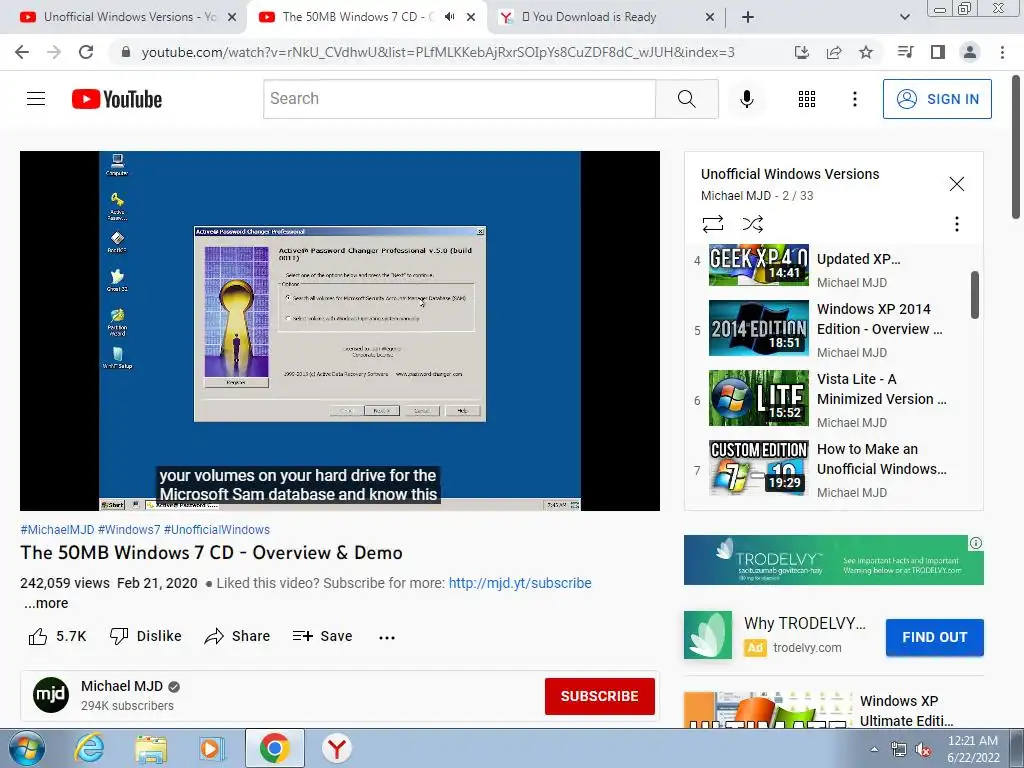
Task: Open the YouTube hamburger guide menu
Action: coord(36,99)
